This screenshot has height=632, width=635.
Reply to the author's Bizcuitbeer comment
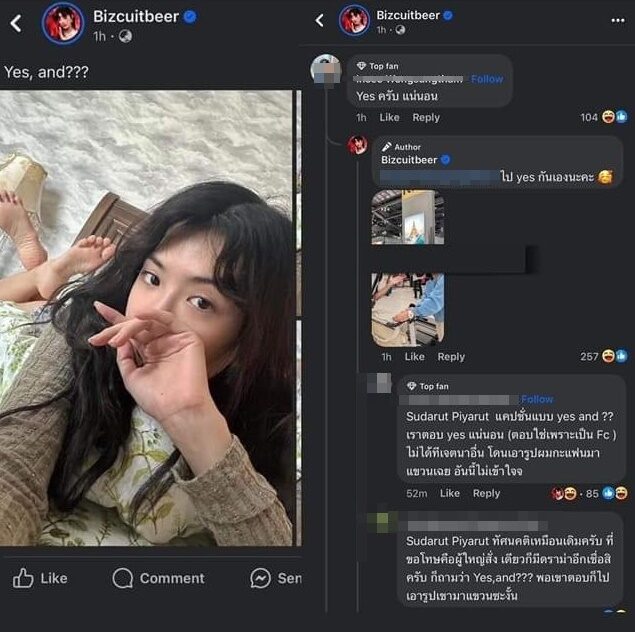[x=451, y=357]
